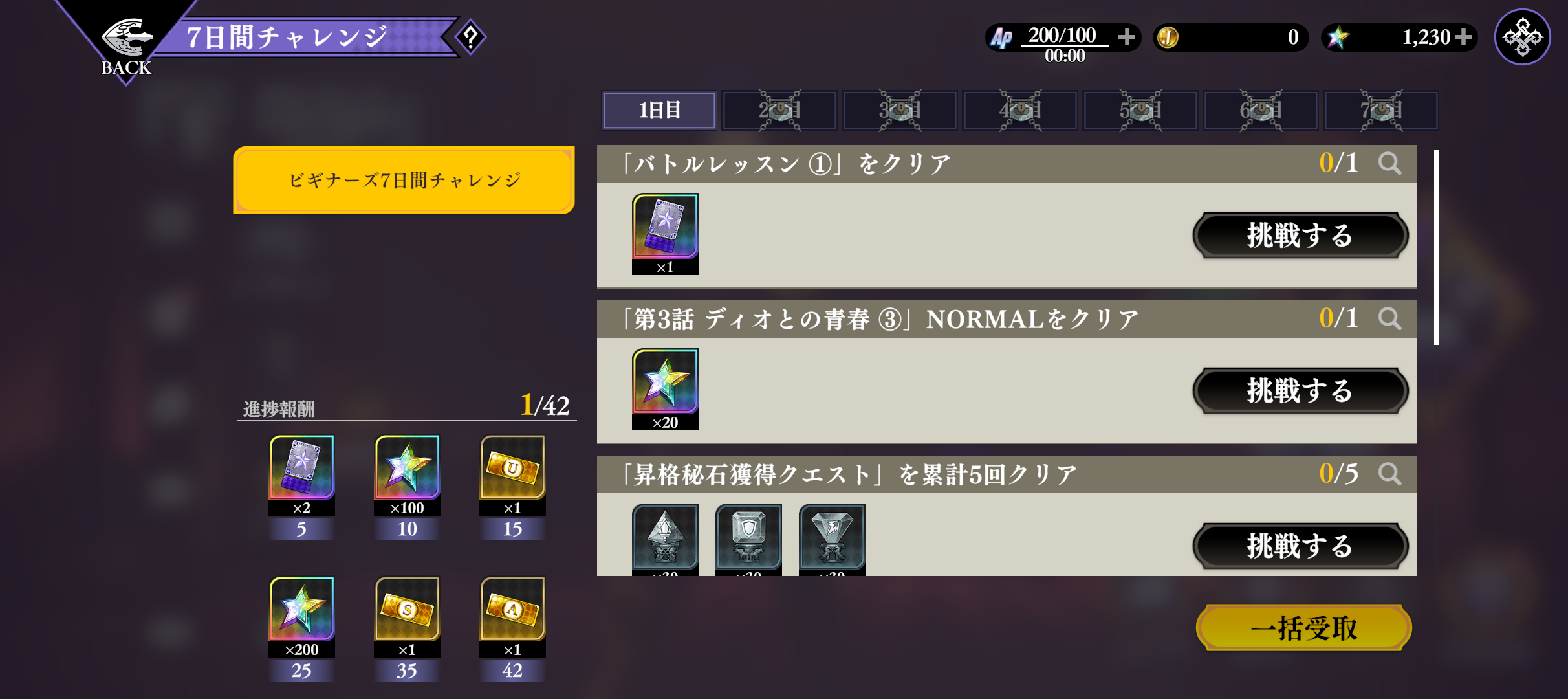Open the details magnifier for the promotion stone quest
1568x699 pixels.
(1389, 474)
